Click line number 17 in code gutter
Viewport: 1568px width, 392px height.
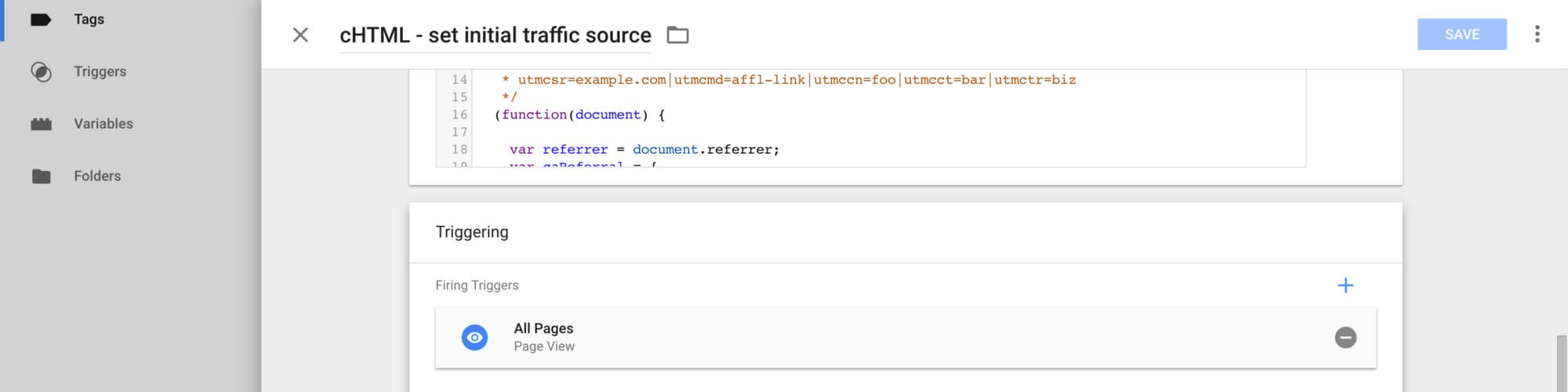[x=459, y=132]
